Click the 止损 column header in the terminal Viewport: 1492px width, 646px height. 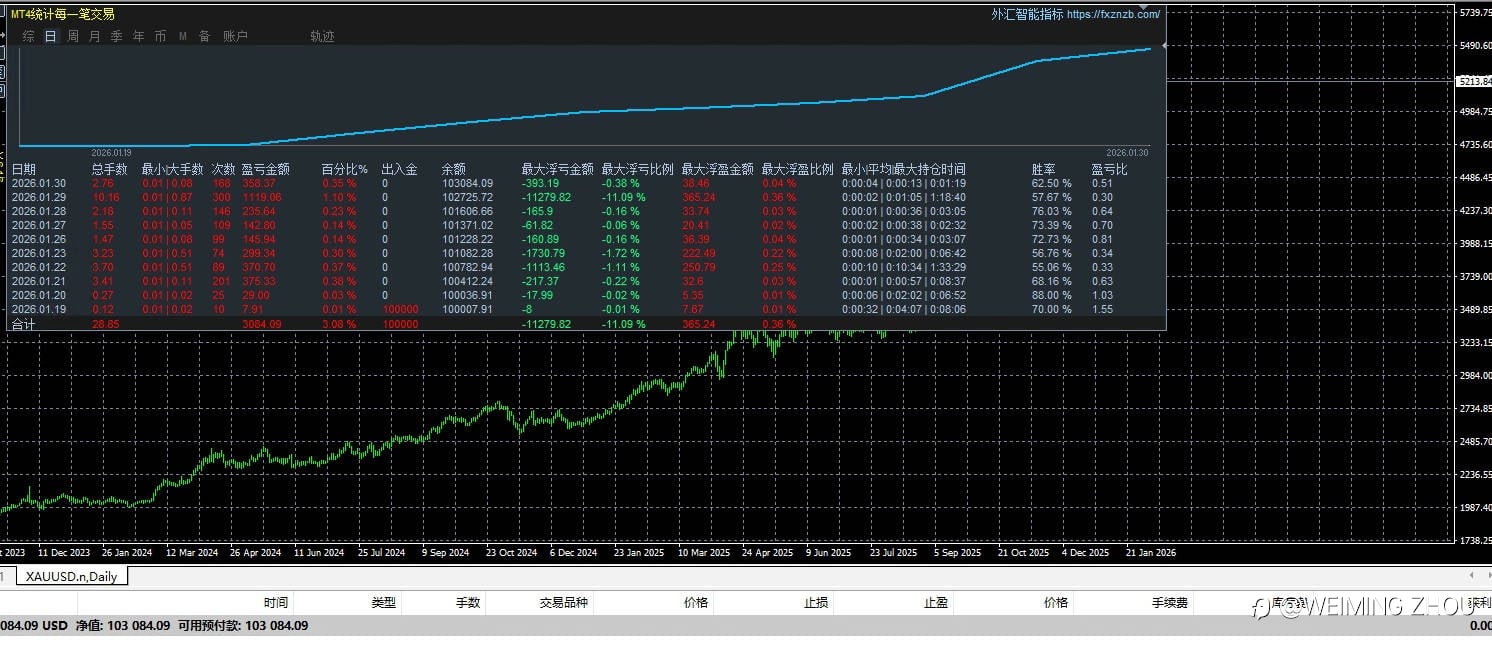[x=816, y=602]
